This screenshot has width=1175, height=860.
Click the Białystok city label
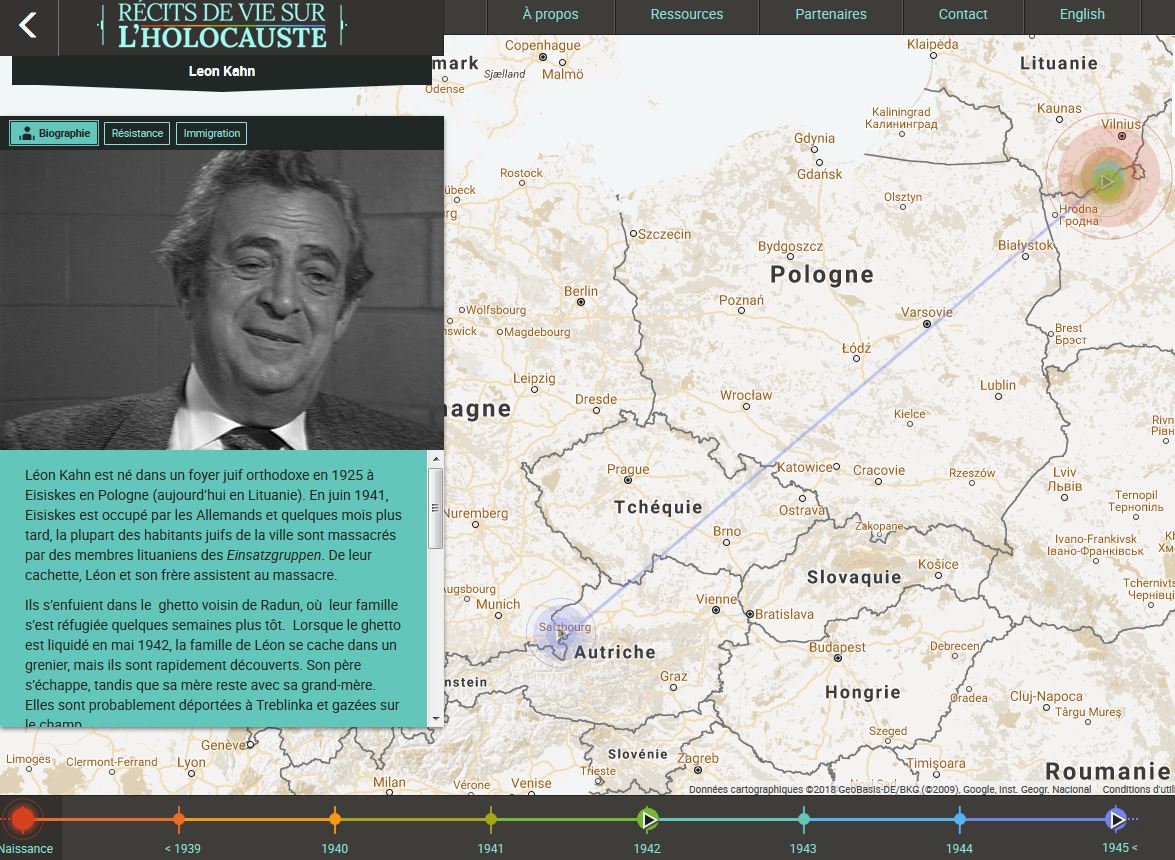coord(1025,245)
